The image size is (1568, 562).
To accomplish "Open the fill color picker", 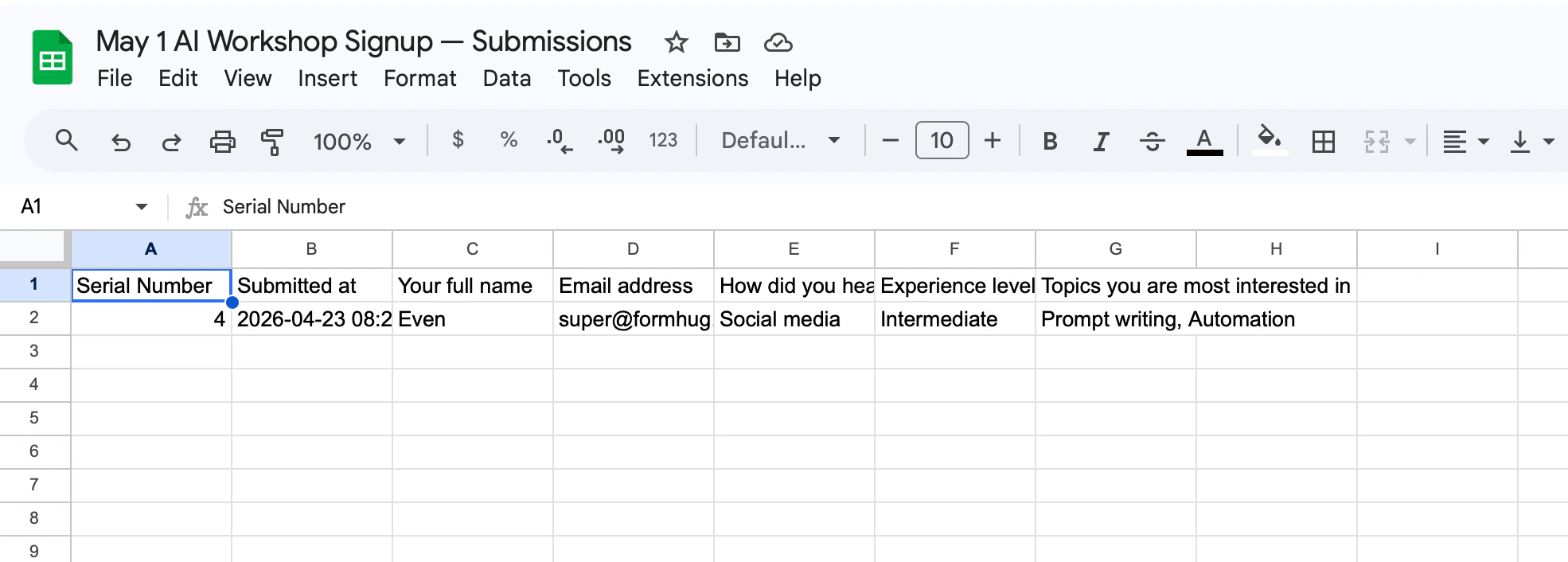I will [1270, 141].
